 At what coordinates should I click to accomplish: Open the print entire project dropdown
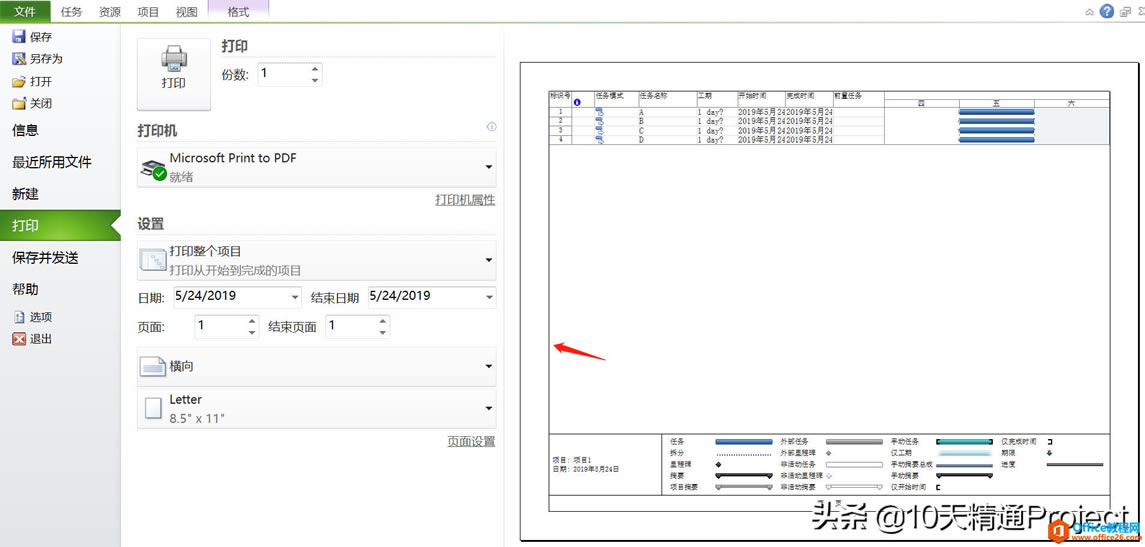(x=317, y=261)
